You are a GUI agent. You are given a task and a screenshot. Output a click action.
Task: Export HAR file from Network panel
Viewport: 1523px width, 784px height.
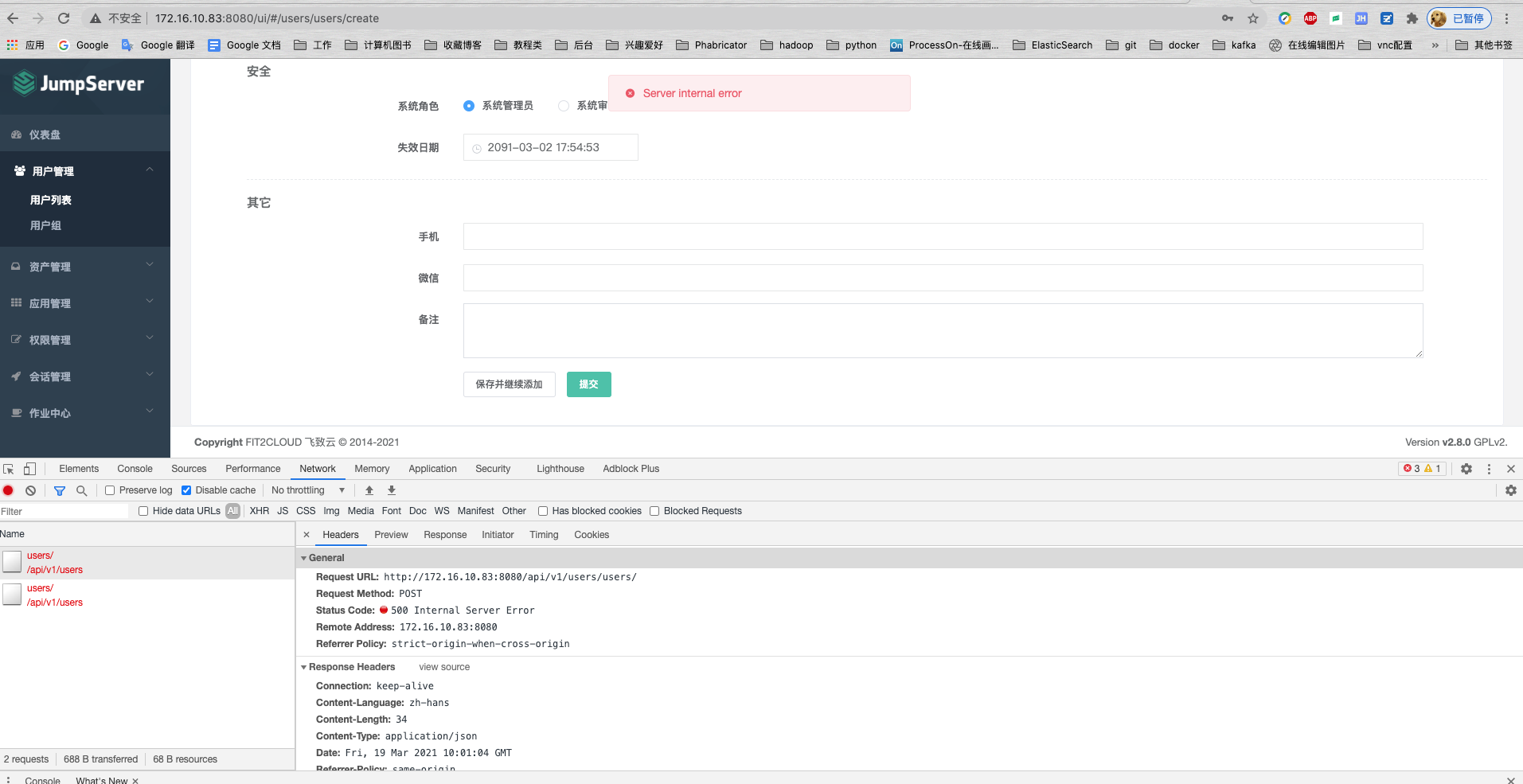click(391, 490)
